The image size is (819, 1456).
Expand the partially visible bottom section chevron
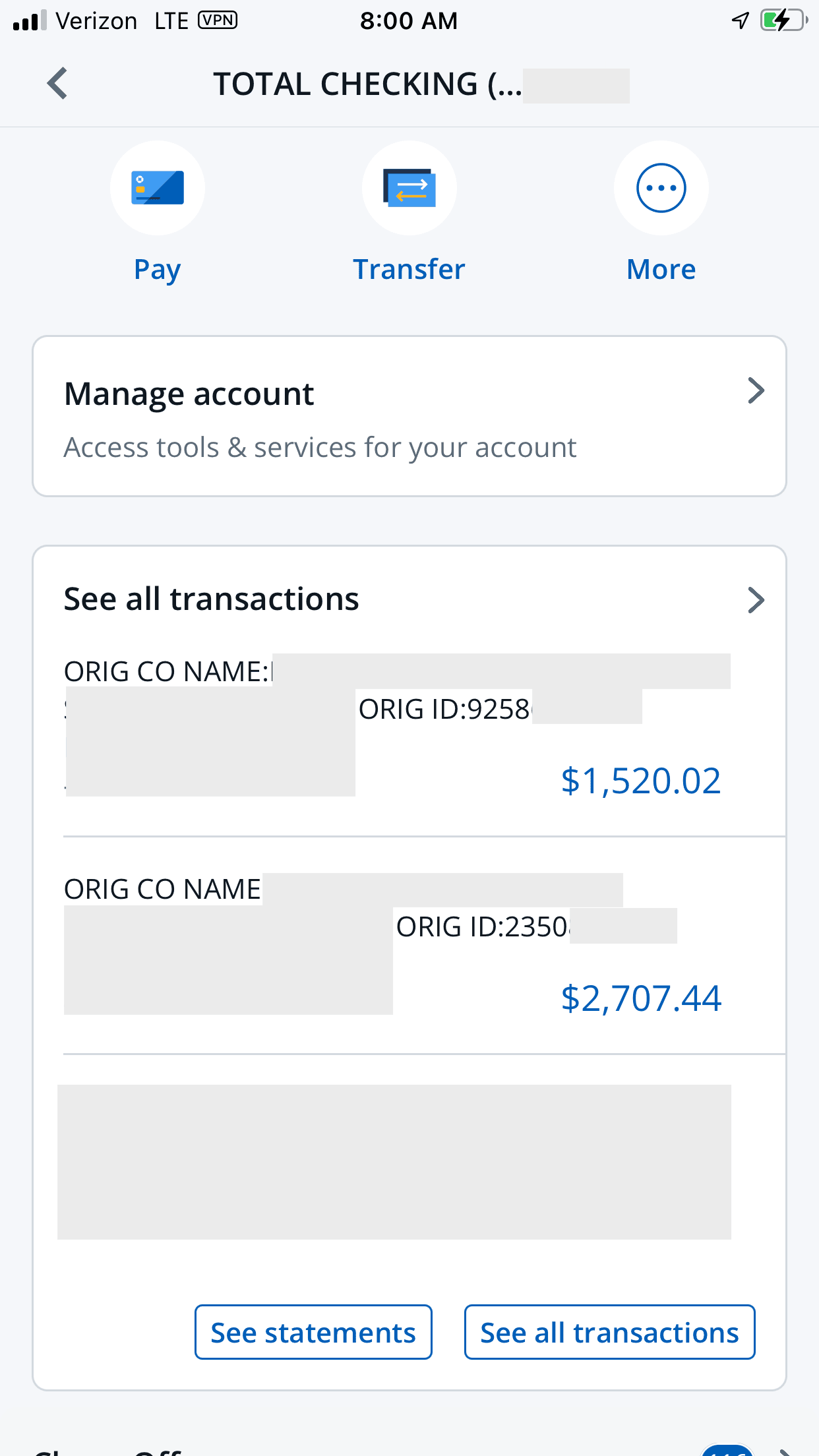[x=785, y=1451]
